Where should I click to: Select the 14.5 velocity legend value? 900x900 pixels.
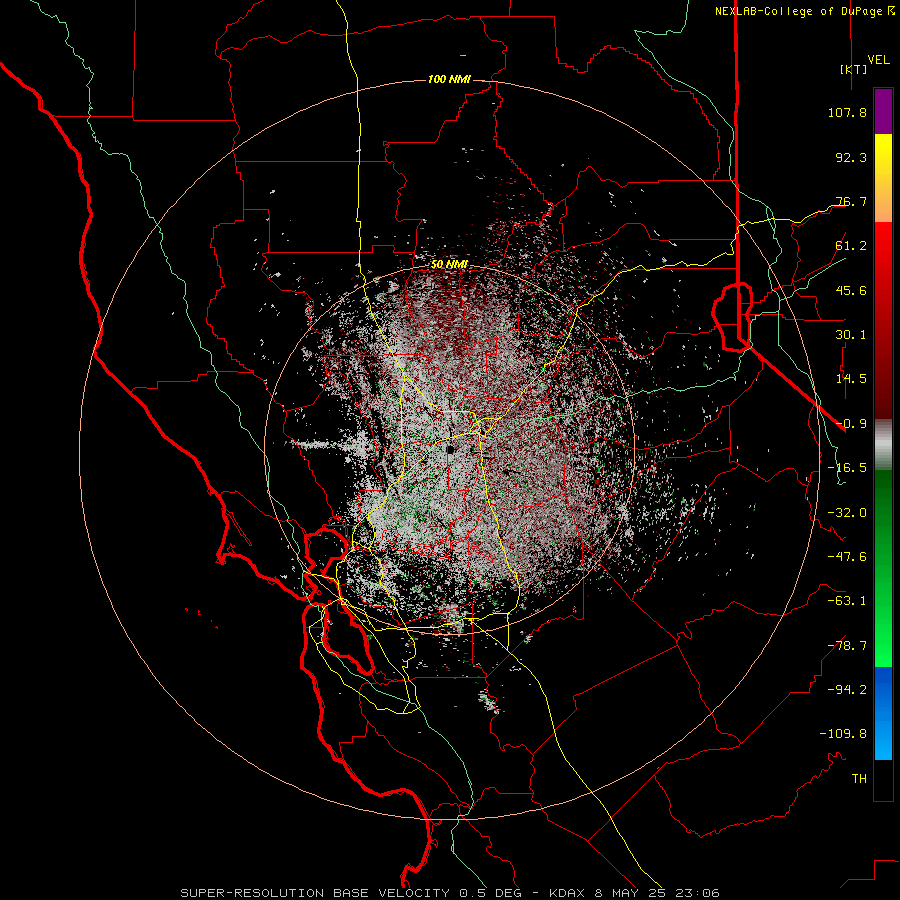[x=851, y=379]
